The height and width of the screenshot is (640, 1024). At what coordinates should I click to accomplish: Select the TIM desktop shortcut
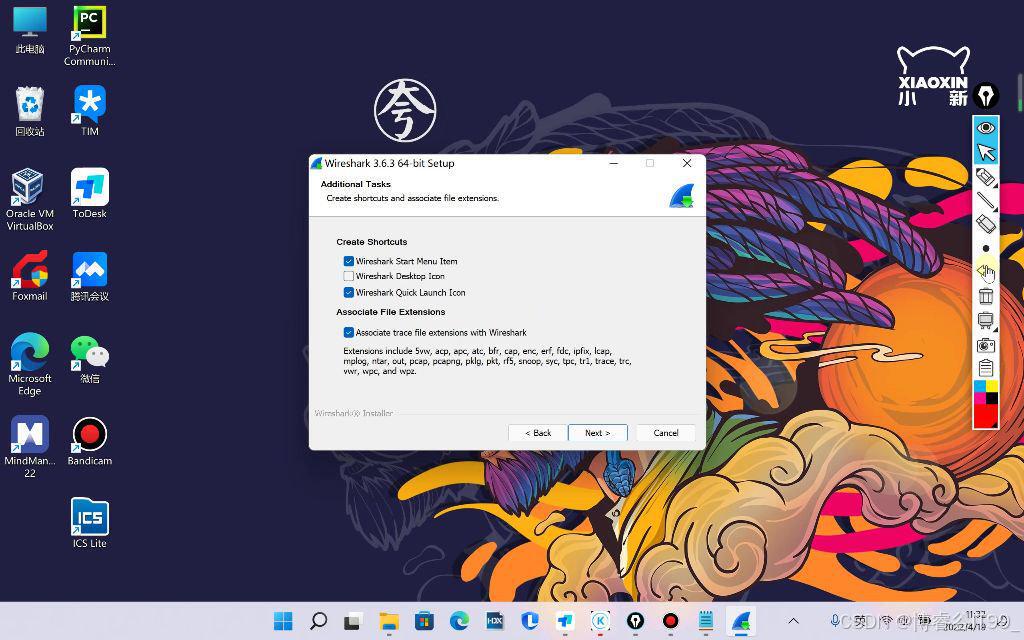89,111
